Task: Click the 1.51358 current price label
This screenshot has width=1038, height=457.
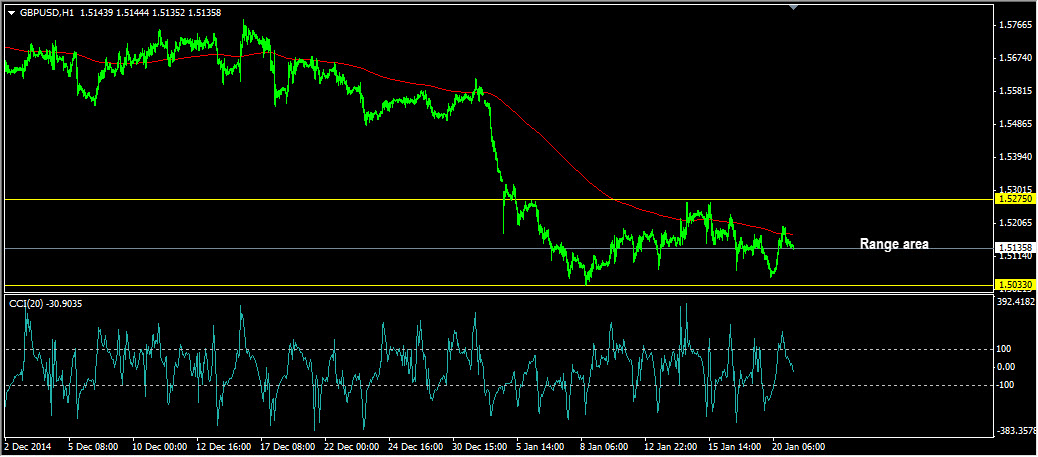Action: [x=1015, y=248]
